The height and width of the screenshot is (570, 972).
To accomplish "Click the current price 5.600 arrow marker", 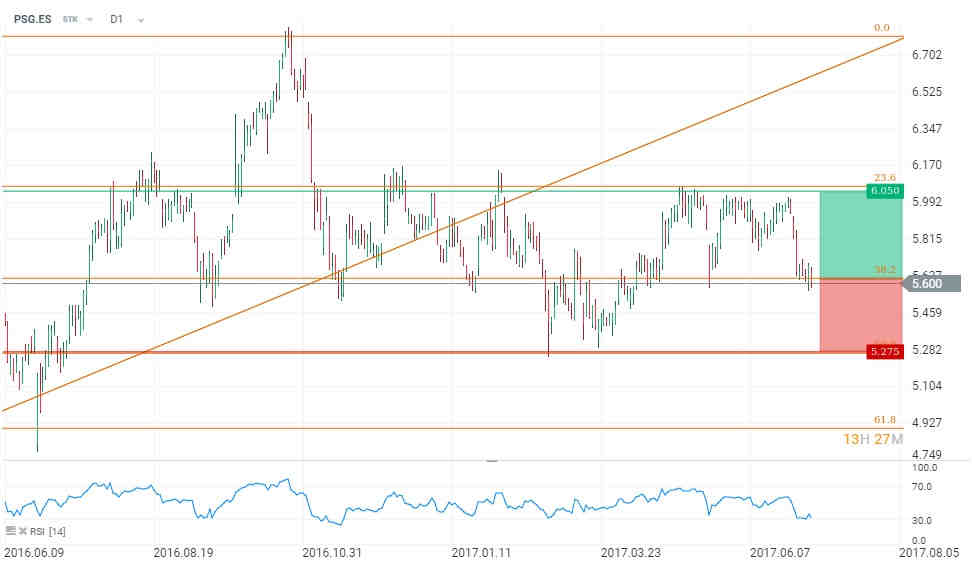I will tap(923, 284).
